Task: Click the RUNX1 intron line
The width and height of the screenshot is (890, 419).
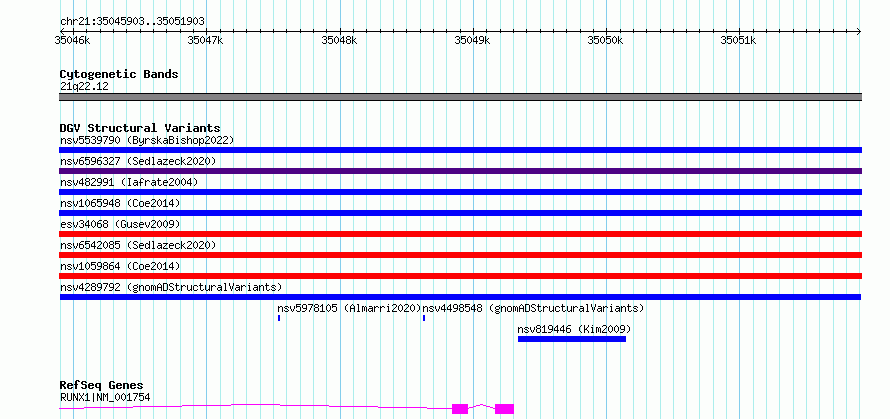Action: coord(255,405)
